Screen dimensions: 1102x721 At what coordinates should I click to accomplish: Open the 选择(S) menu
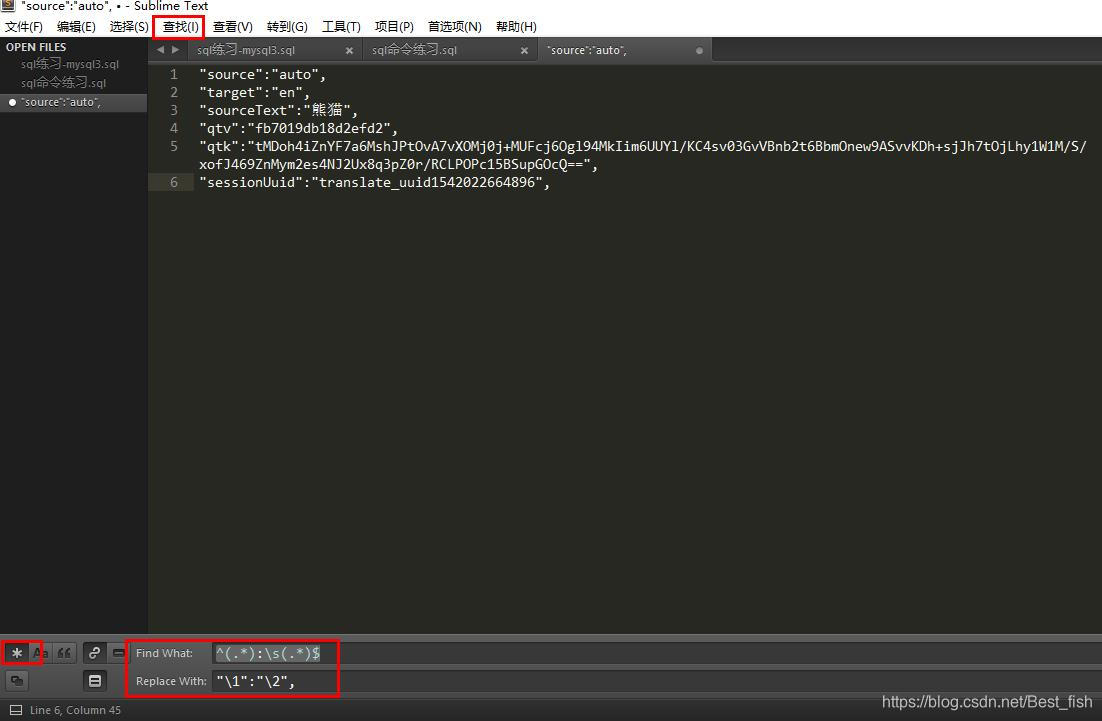(129, 27)
